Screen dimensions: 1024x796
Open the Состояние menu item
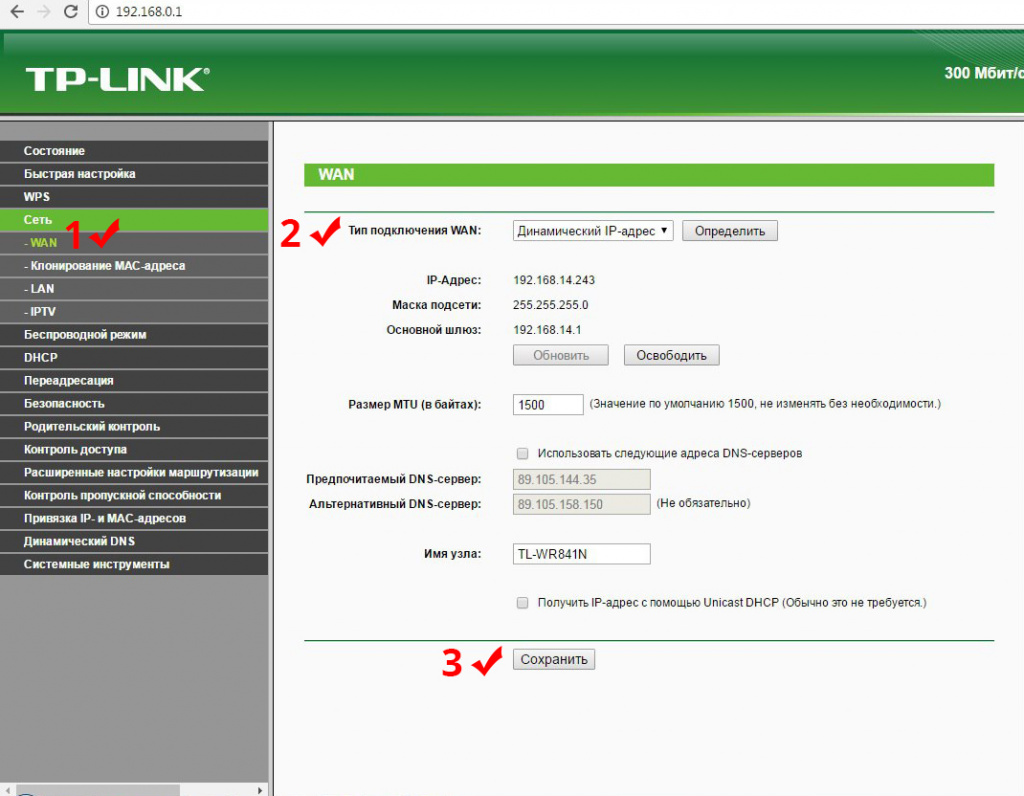coord(134,151)
